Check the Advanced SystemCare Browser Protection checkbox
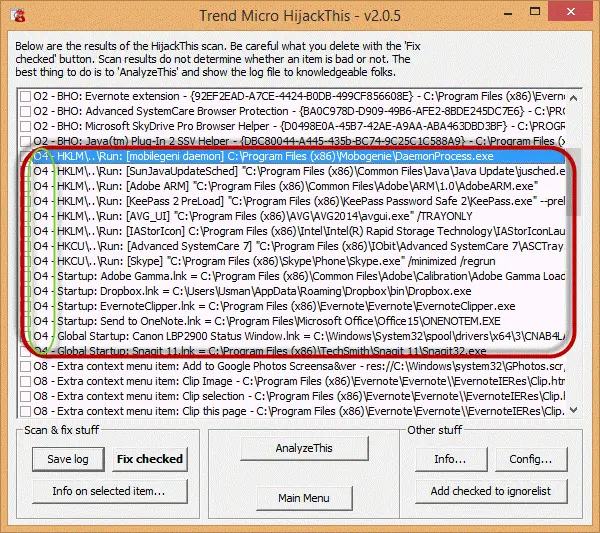Image resolution: width=600 pixels, height=533 pixels. (x=26, y=111)
